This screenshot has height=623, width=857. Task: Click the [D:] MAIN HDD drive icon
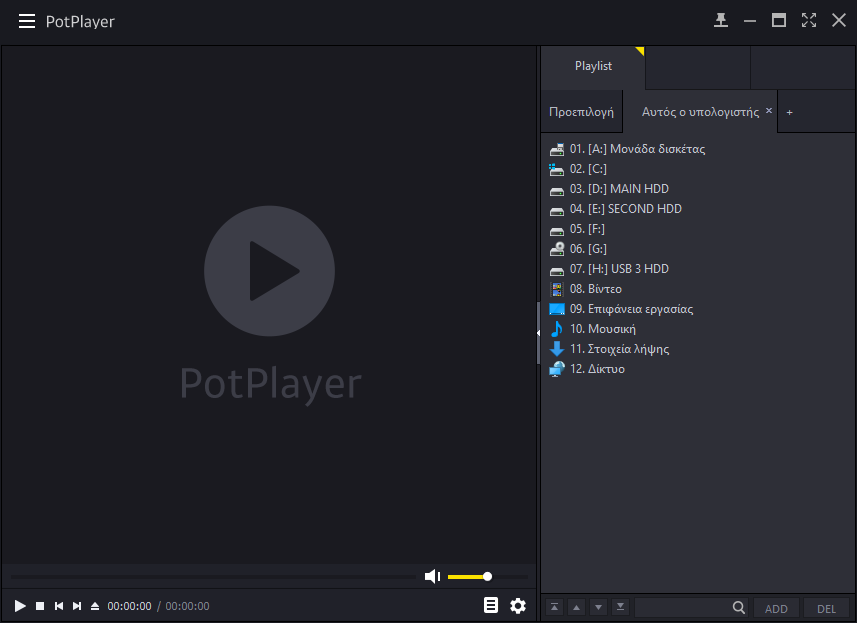[x=556, y=191]
